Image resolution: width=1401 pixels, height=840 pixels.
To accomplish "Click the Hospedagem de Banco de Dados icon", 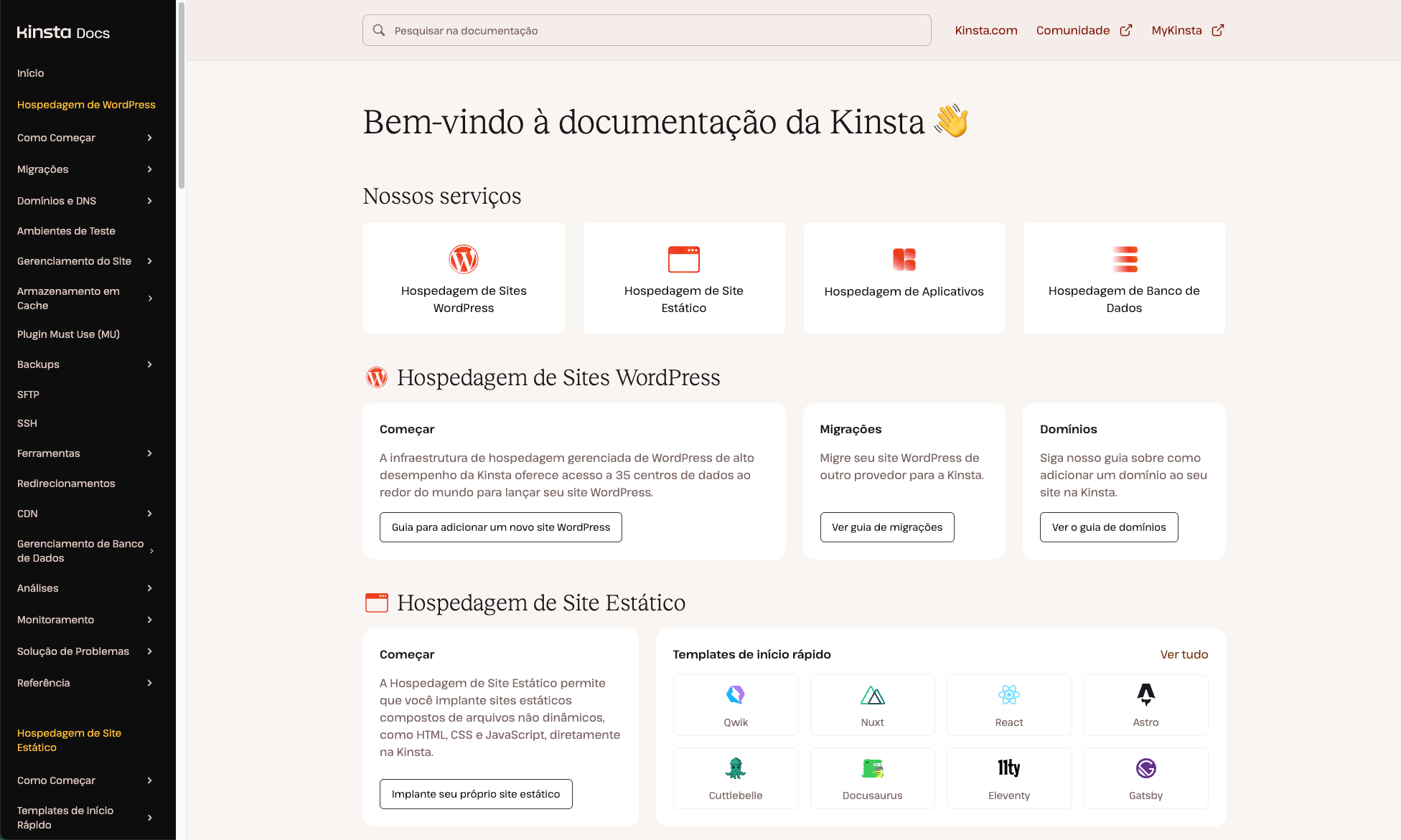I will tap(1123, 259).
